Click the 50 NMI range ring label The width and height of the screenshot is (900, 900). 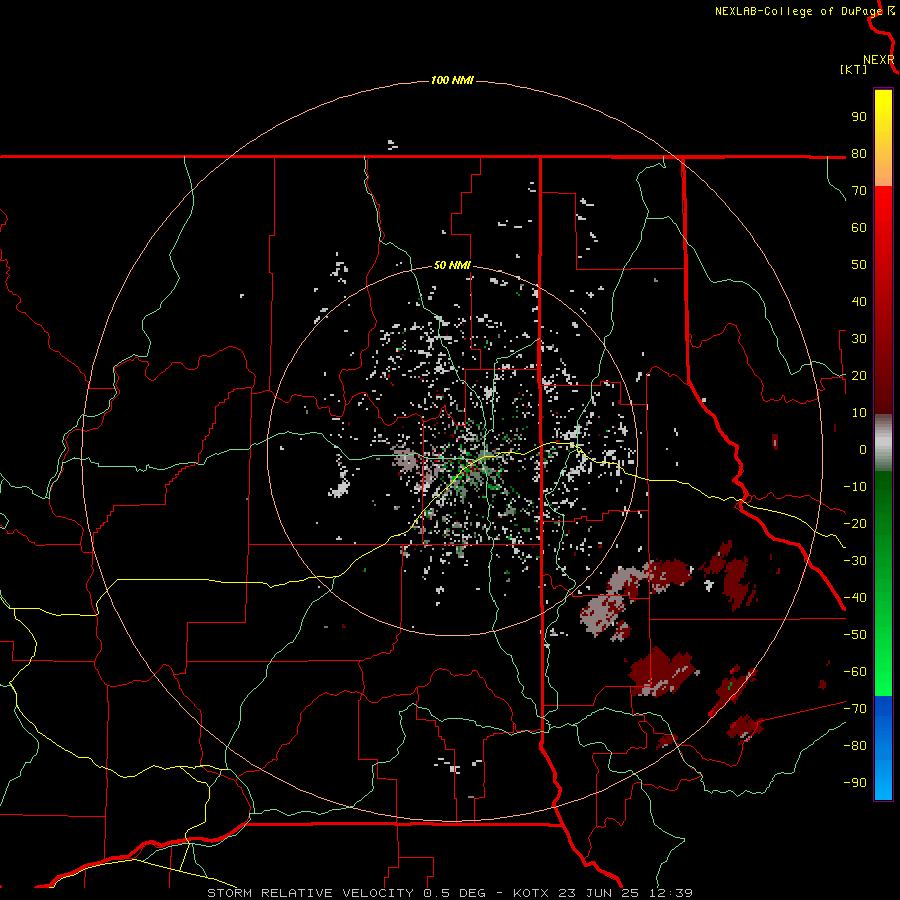[x=452, y=265]
